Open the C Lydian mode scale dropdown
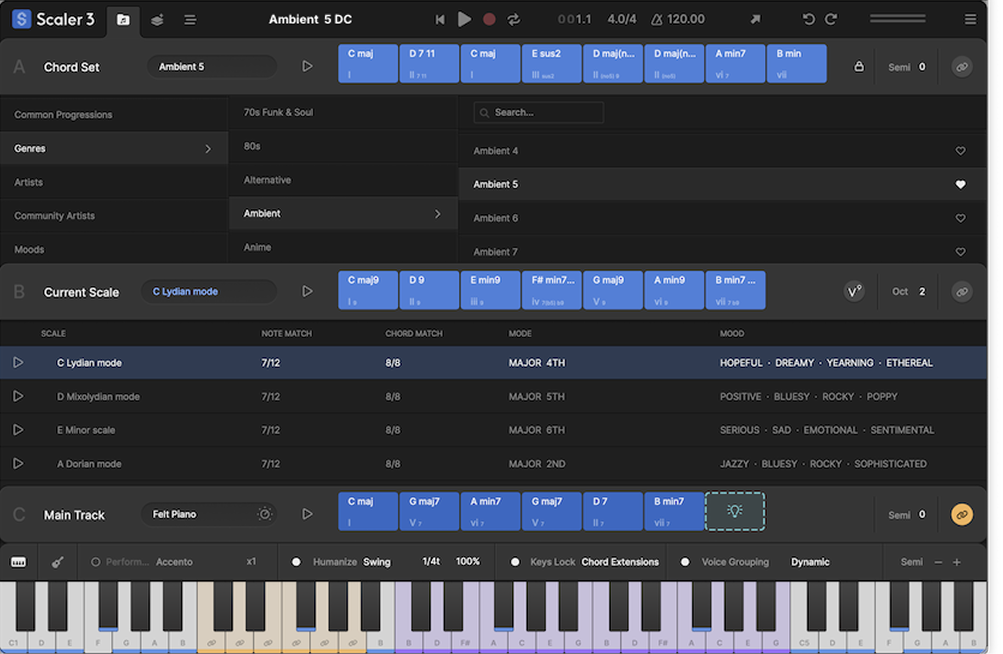Image resolution: width=1003 pixels, height=654 pixels. (208, 292)
